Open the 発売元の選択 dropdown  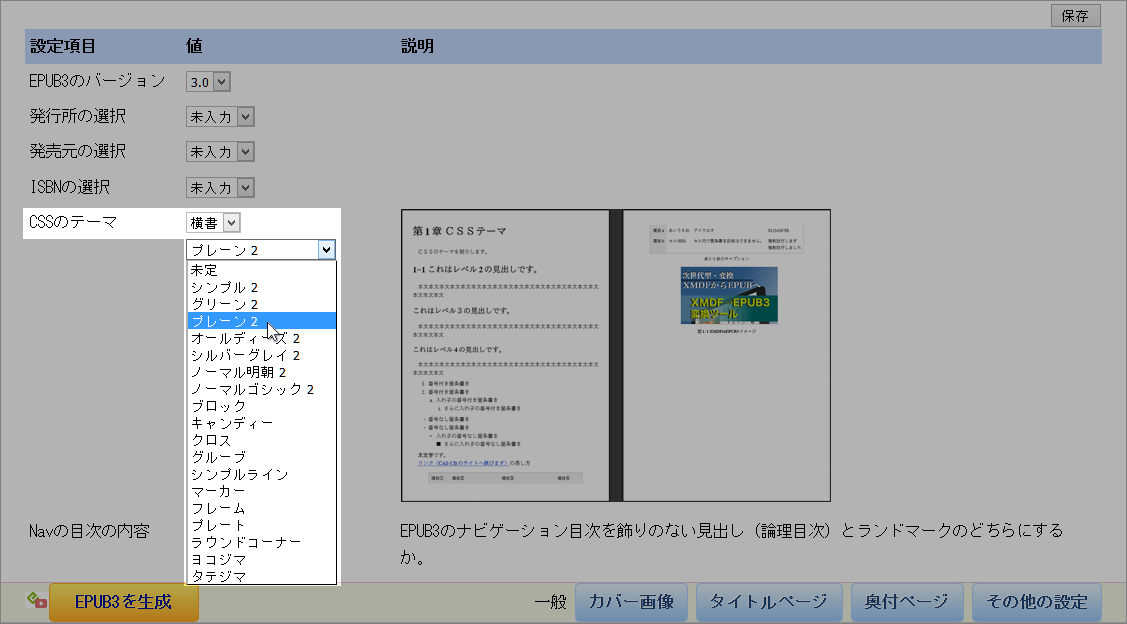[x=221, y=152]
